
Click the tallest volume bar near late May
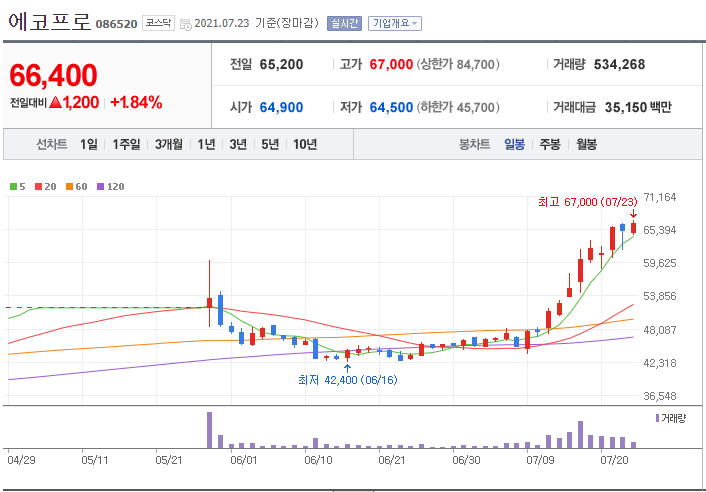[x=209, y=430]
